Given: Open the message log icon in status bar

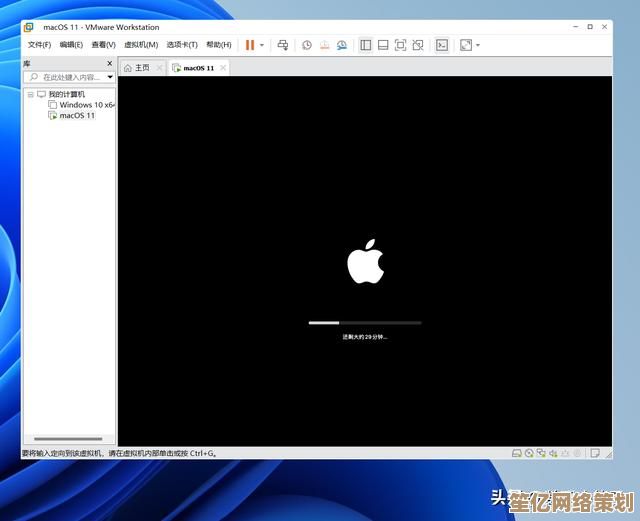Looking at the screenshot, I should click(x=595, y=453).
